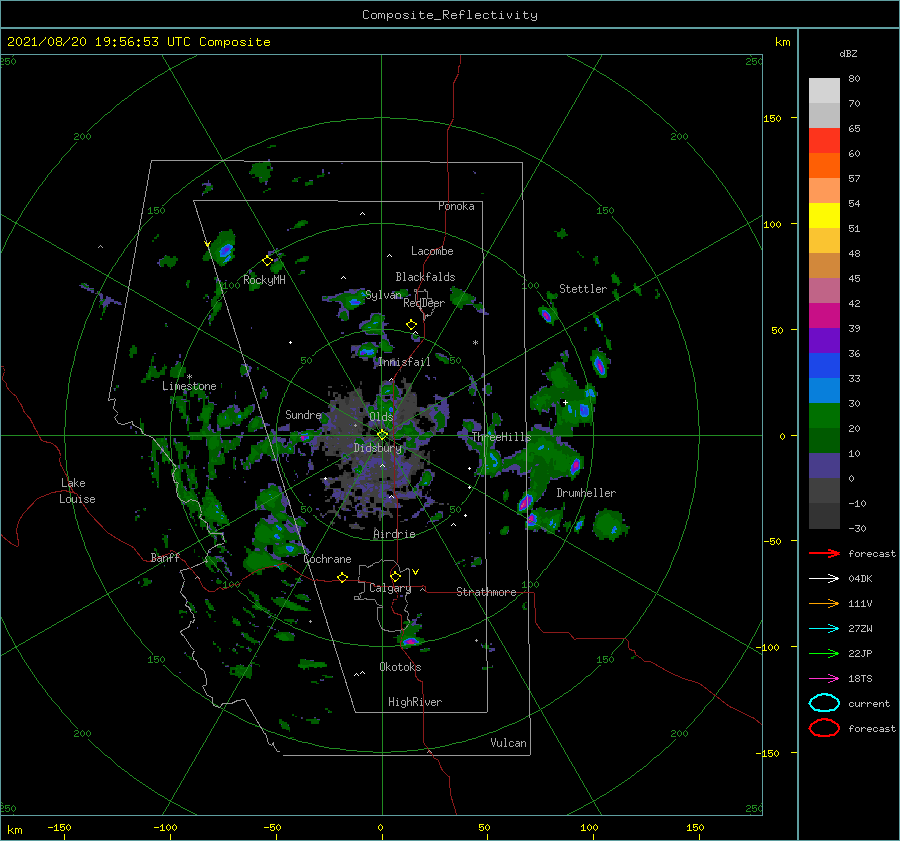Select the 20 dBZ green color swatch

point(824,416)
